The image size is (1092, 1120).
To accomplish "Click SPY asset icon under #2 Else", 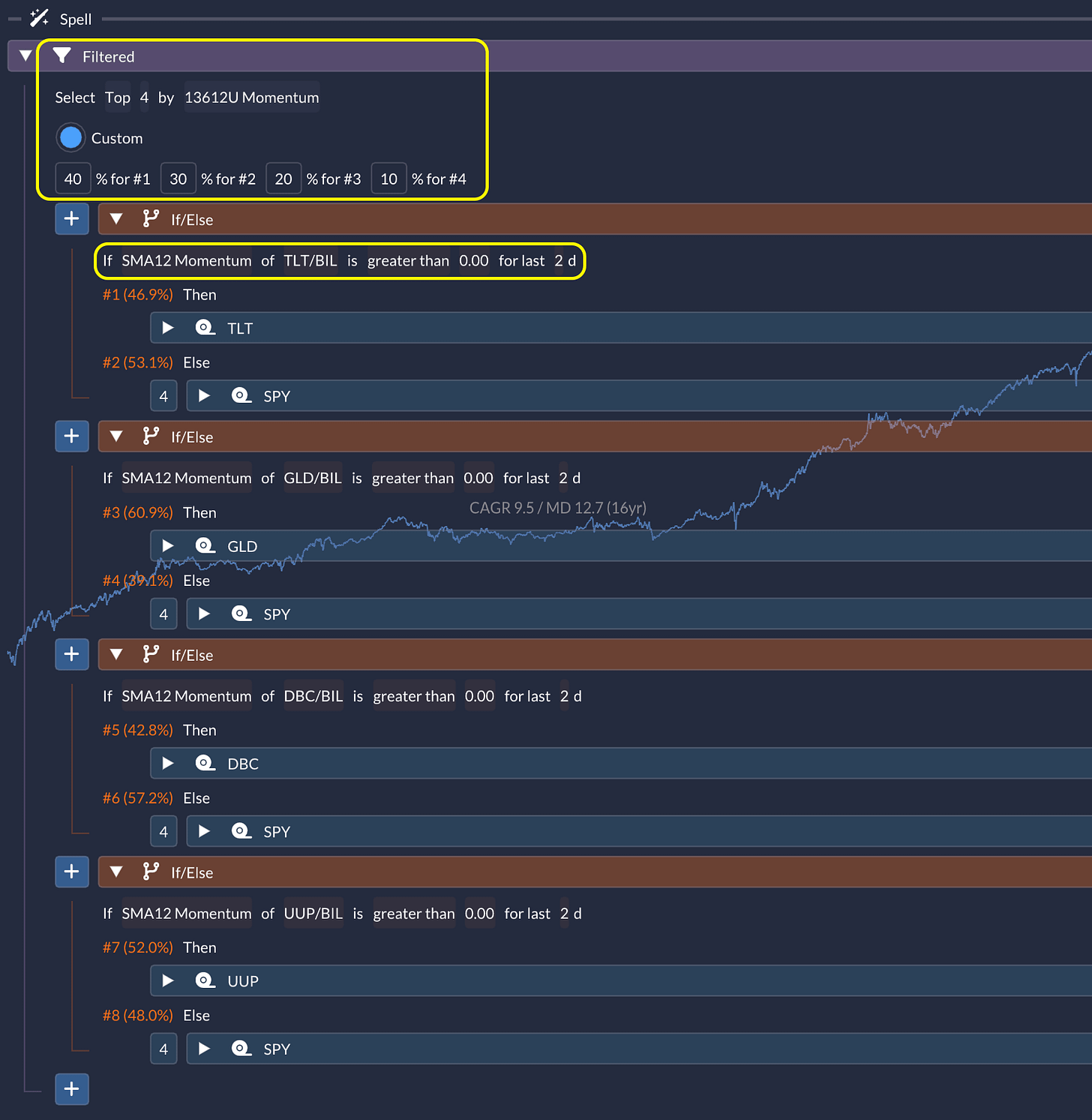I will pyautogui.click(x=241, y=395).
